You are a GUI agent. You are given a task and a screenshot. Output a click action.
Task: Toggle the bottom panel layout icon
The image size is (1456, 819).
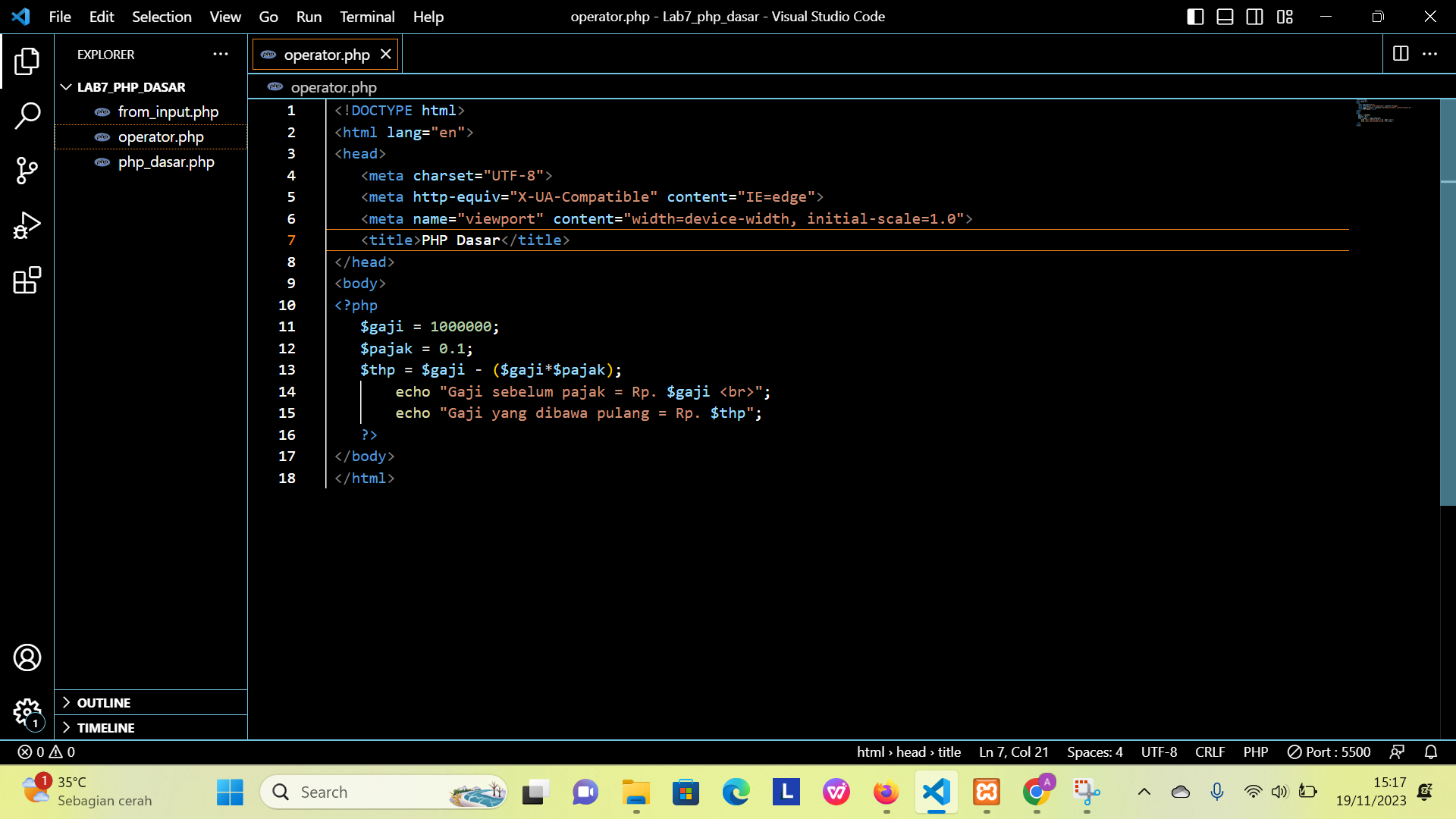pyautogui.click(x=1225, y=17)
